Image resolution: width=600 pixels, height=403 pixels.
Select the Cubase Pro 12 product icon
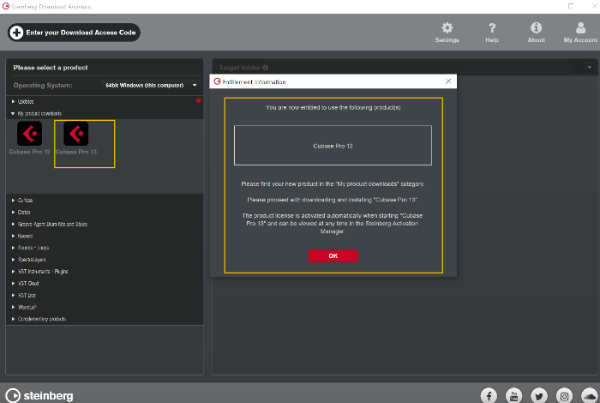click(29, 133)
